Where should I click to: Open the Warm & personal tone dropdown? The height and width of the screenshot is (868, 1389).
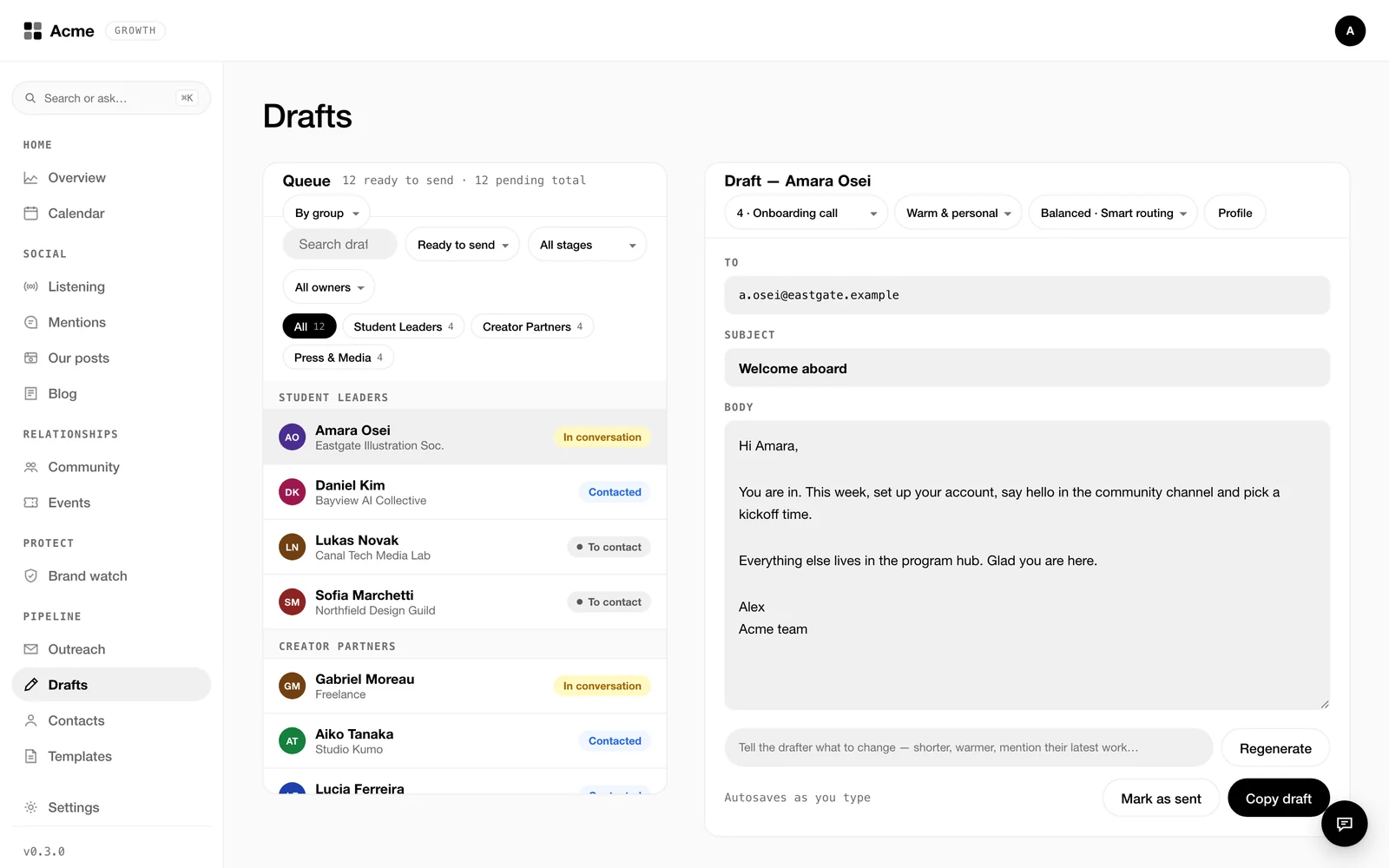[958, 213]
